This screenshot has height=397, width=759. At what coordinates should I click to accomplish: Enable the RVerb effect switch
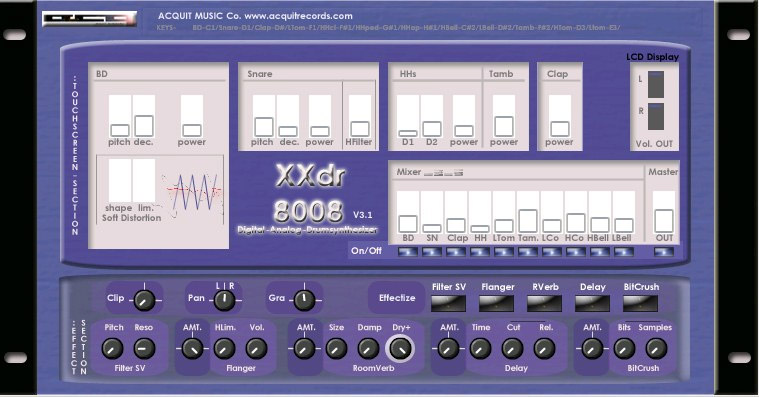(544, 304)
